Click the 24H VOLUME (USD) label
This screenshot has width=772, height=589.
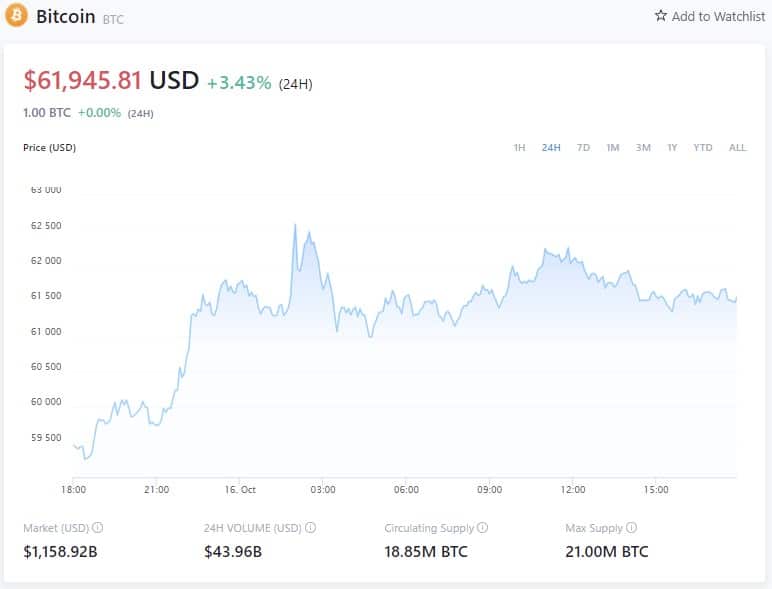pos(253,528)
